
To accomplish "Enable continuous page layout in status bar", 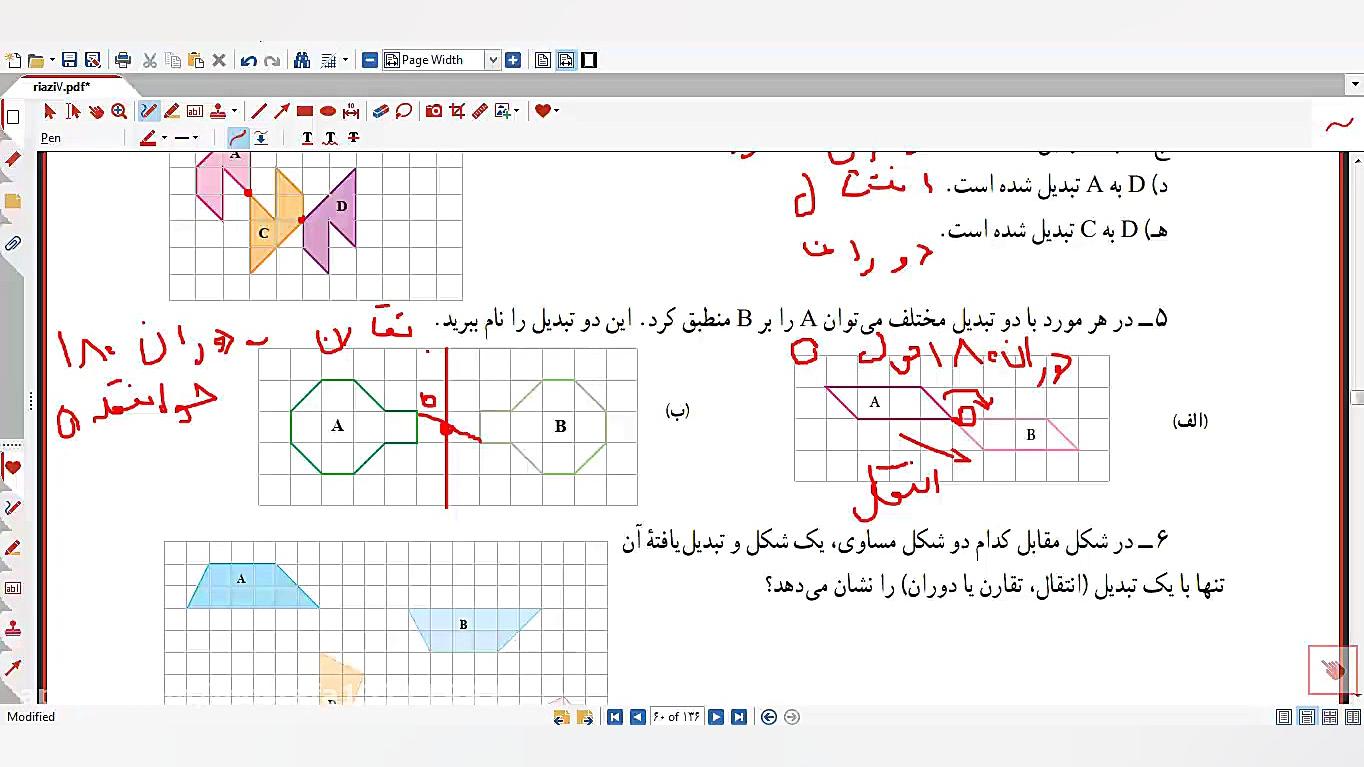I will coord(1307,717).
